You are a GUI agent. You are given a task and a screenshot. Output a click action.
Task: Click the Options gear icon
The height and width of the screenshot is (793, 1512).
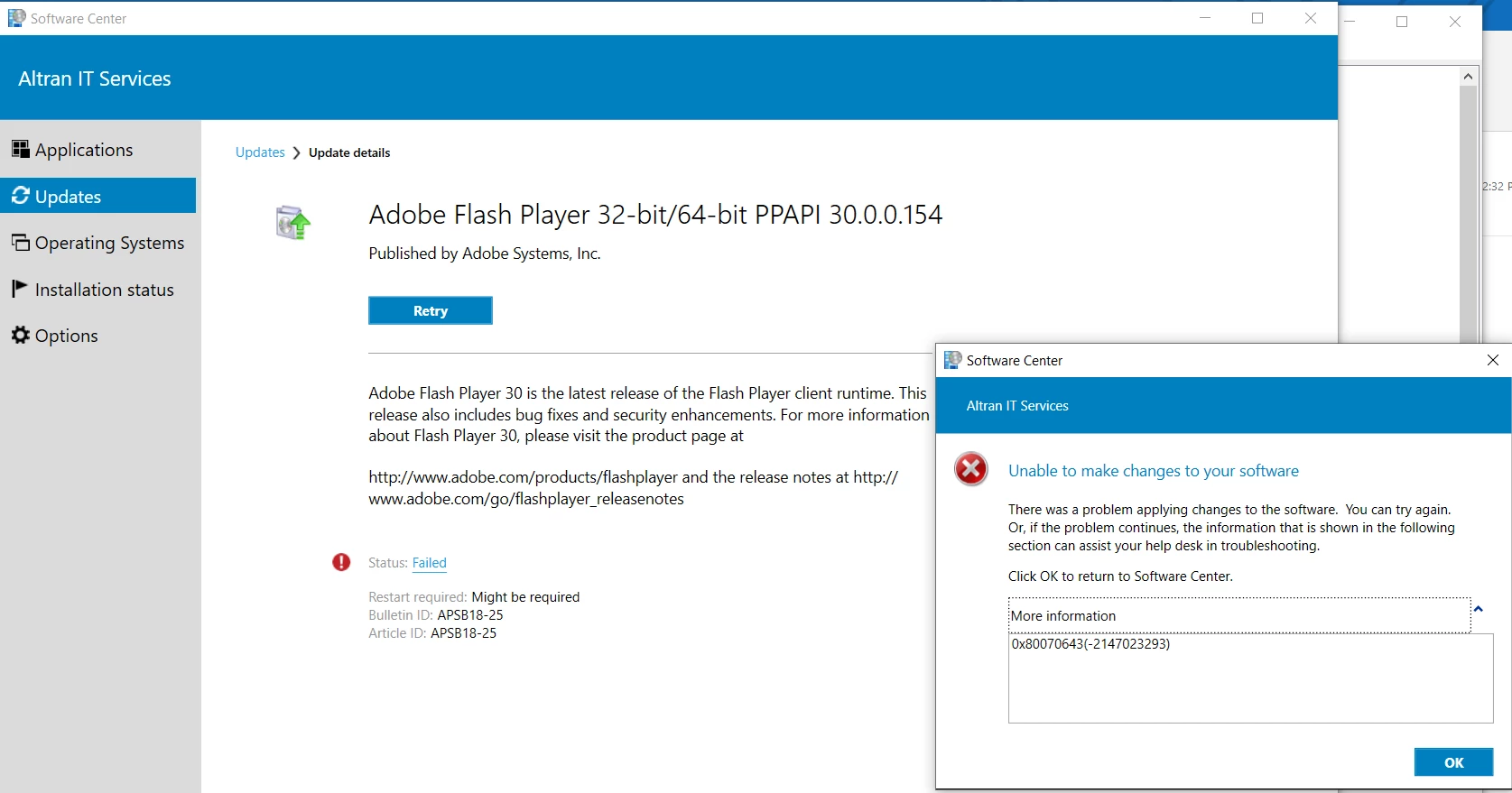point(20,336)
